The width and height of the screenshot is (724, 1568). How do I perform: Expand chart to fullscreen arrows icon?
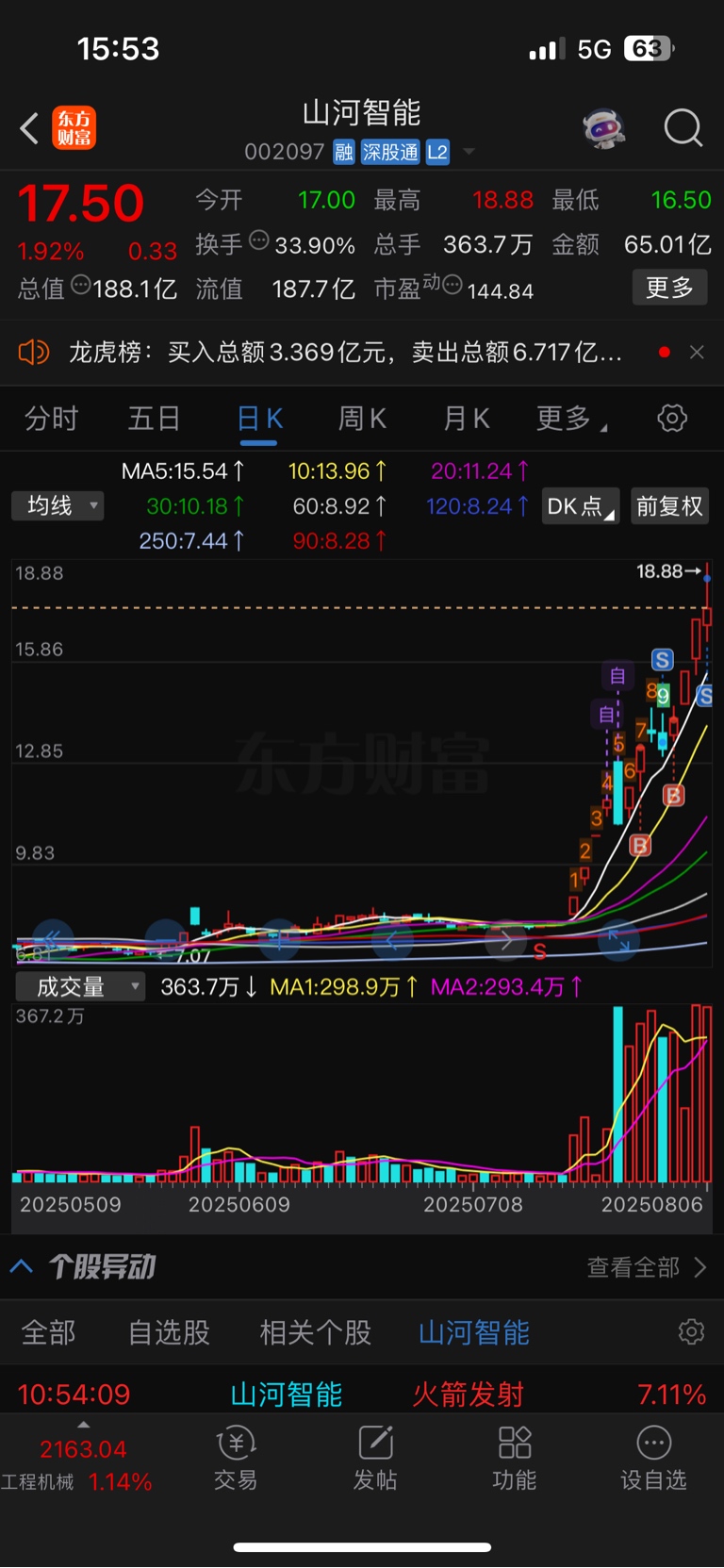(618, 939)
